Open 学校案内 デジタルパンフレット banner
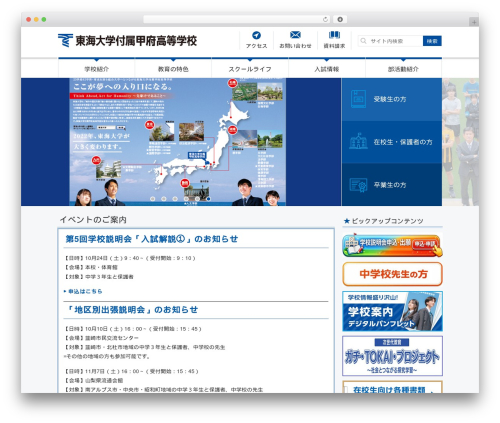The image size is (500, 423). (x=392, y=311)
